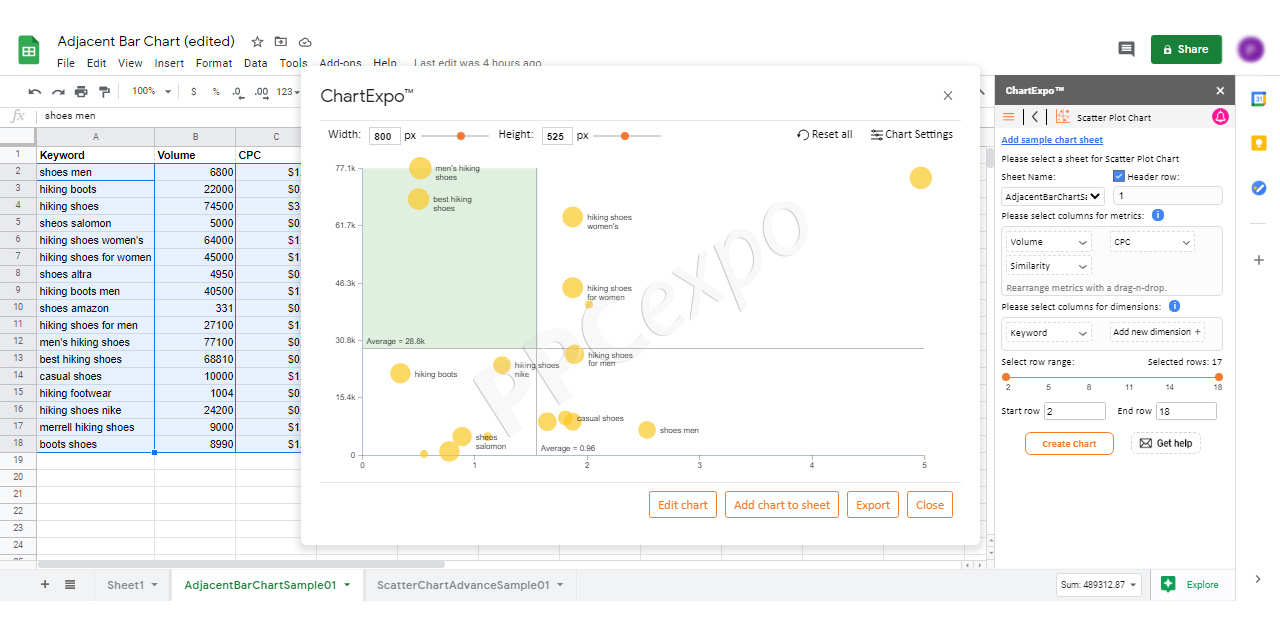Viewport: 1280px width, 637px height.
Task: Open the CPC metric dropdown
Action: pos(1153,242)
